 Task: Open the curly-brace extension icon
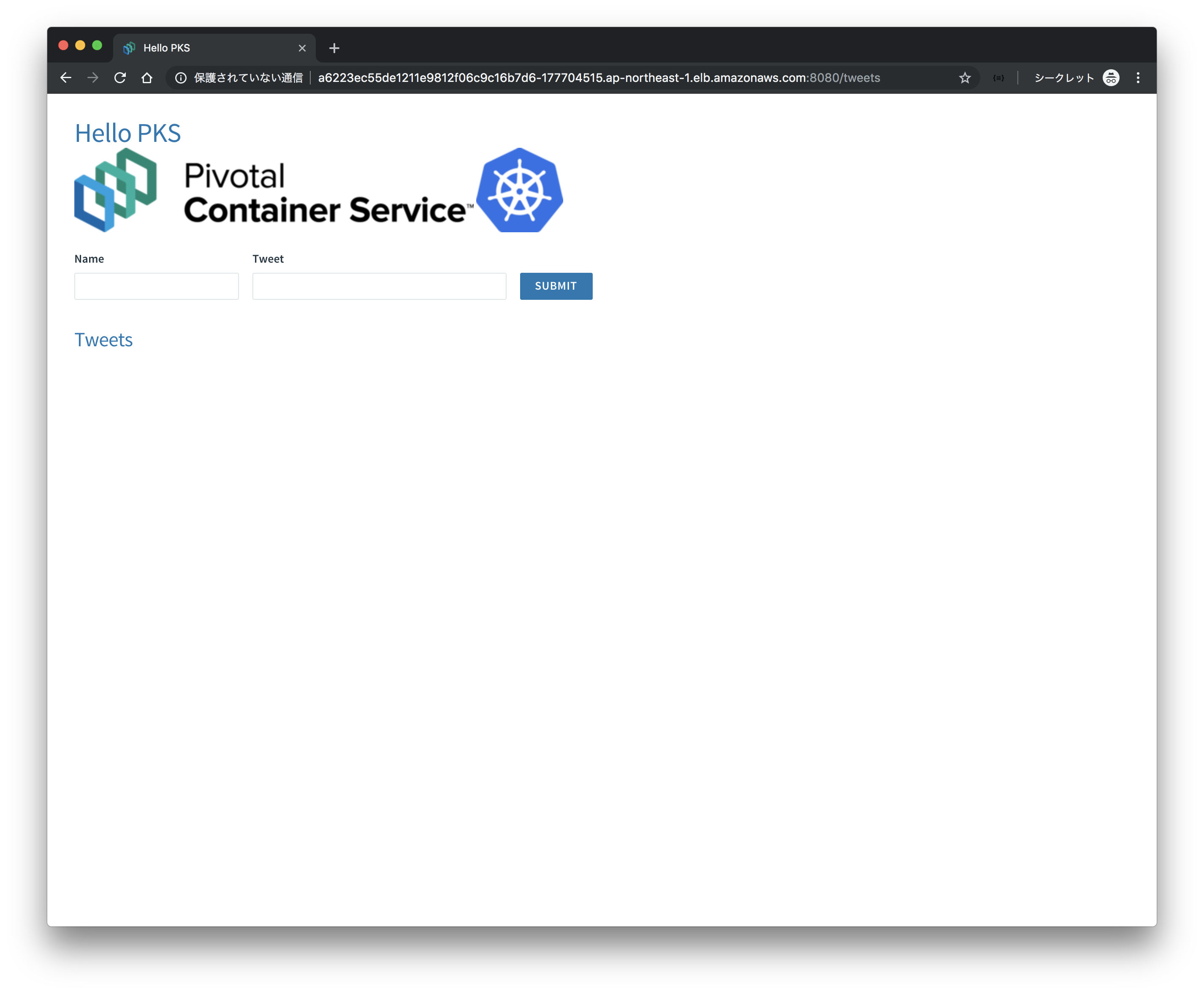pos(998,78)
